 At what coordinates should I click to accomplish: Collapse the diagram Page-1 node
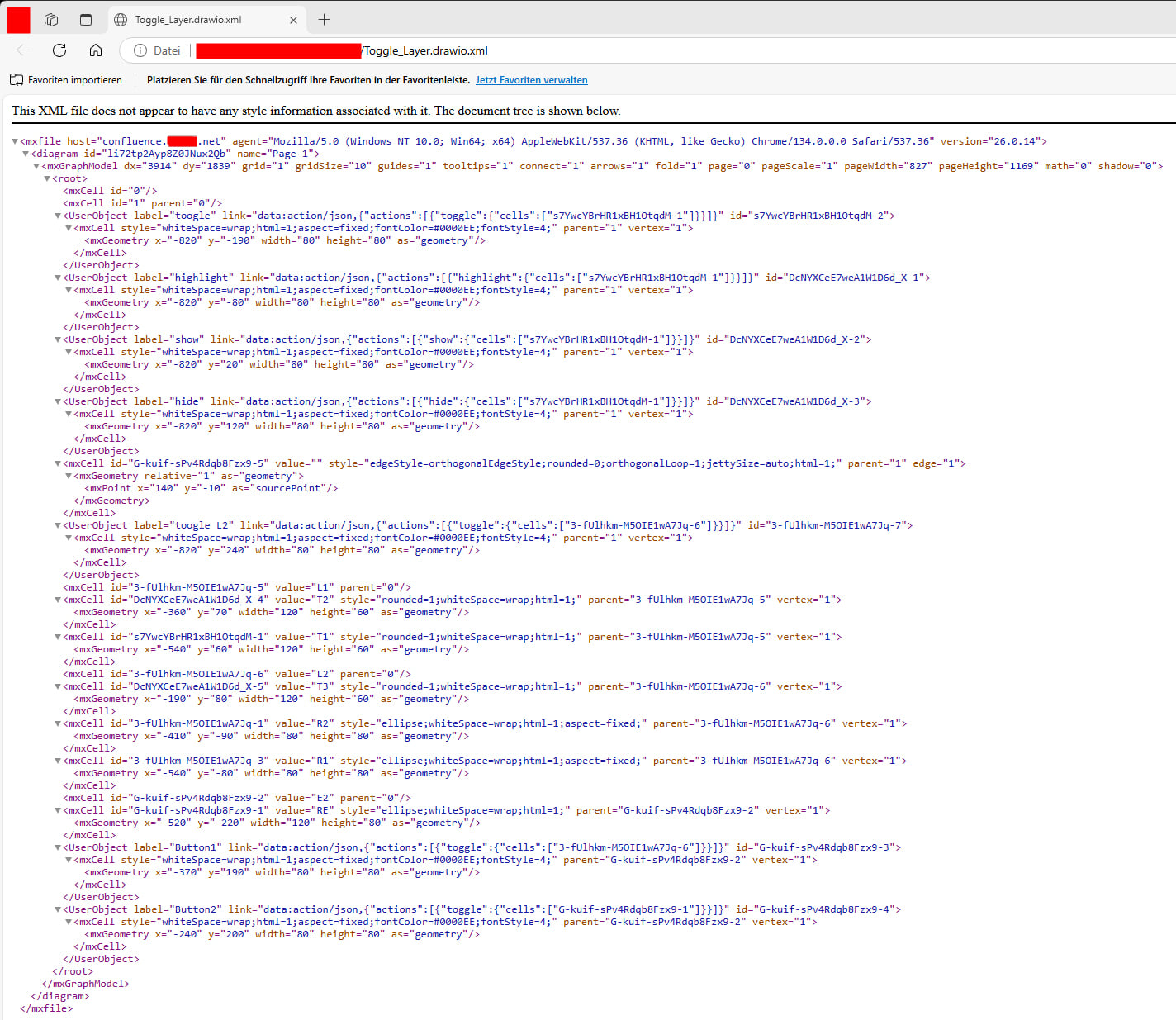26,154
